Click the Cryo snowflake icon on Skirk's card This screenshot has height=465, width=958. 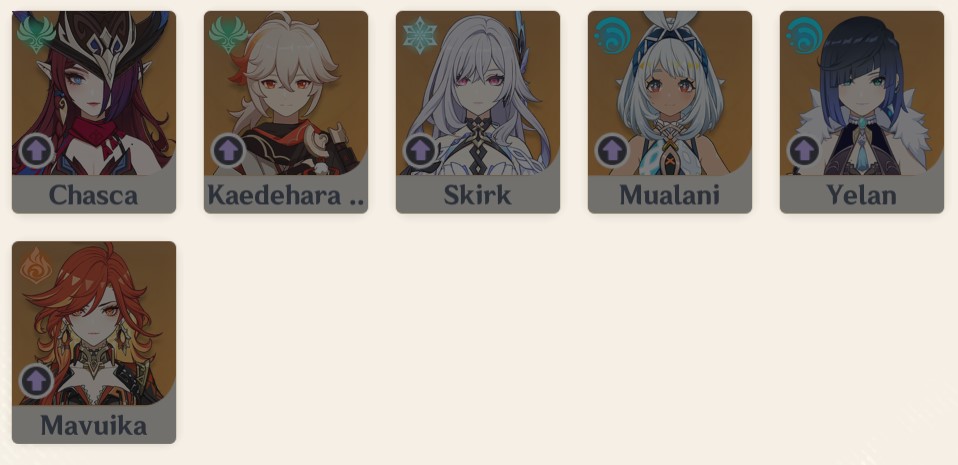pos(420,35)
